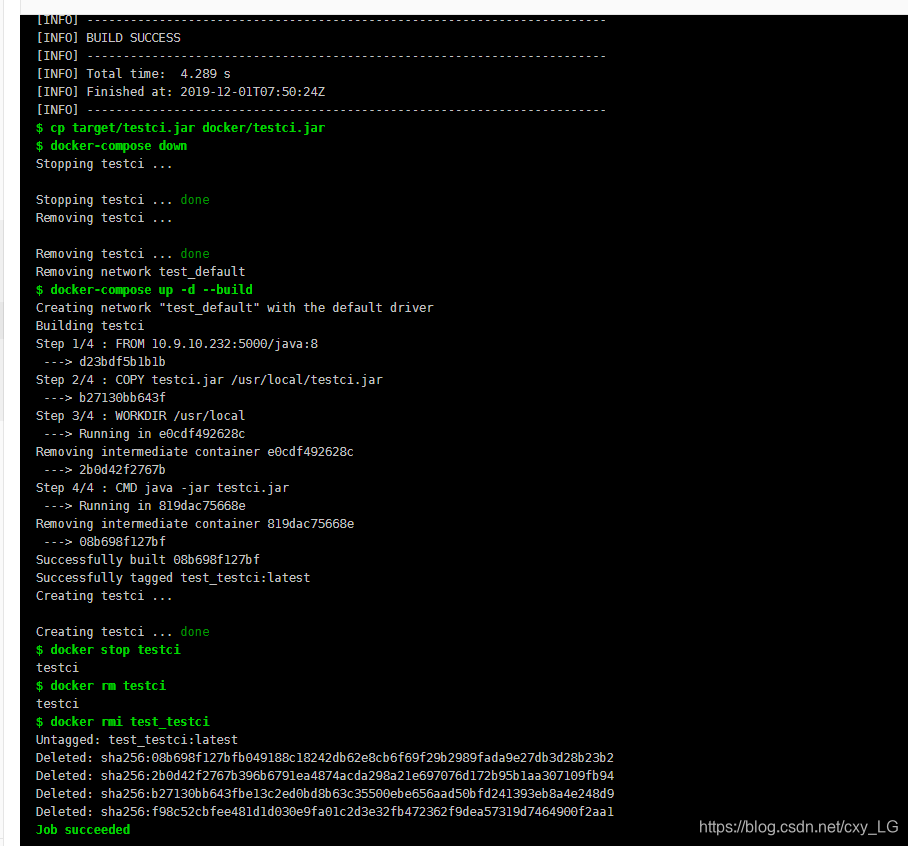The width and height of the screenshot is (908, 846).
Task: Click the 'Deleted: sha256:b27130bb643f...' line
Action: 325,793
